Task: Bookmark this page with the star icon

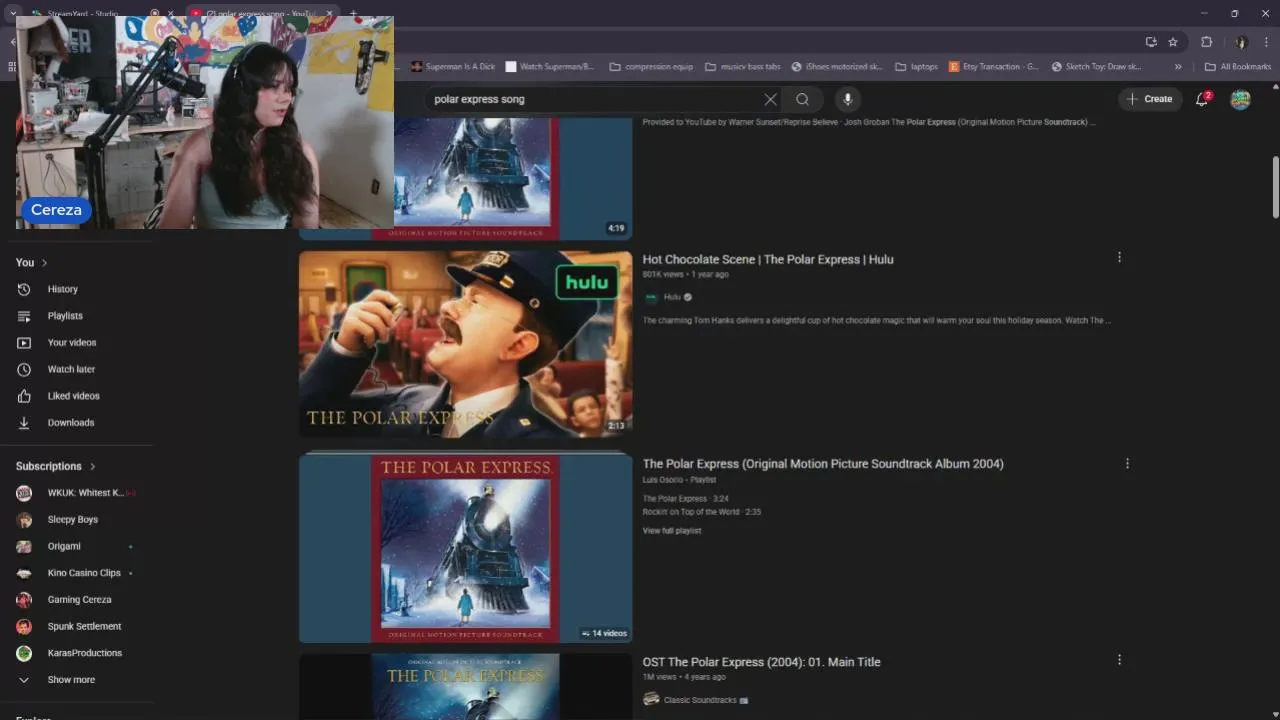Action: click(x=1173, y=42)
